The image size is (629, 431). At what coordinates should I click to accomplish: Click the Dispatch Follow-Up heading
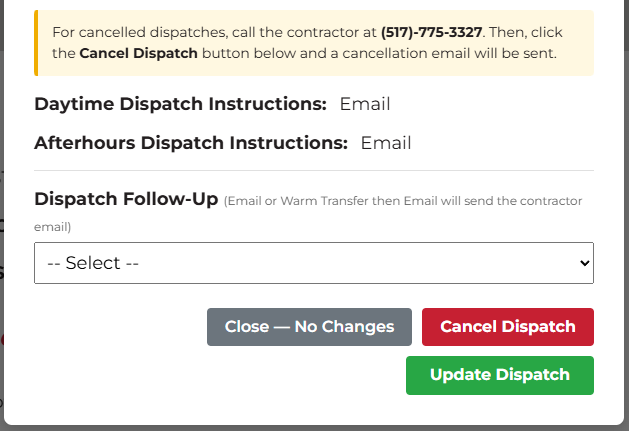pyautogui.click(x=126, y=199)
